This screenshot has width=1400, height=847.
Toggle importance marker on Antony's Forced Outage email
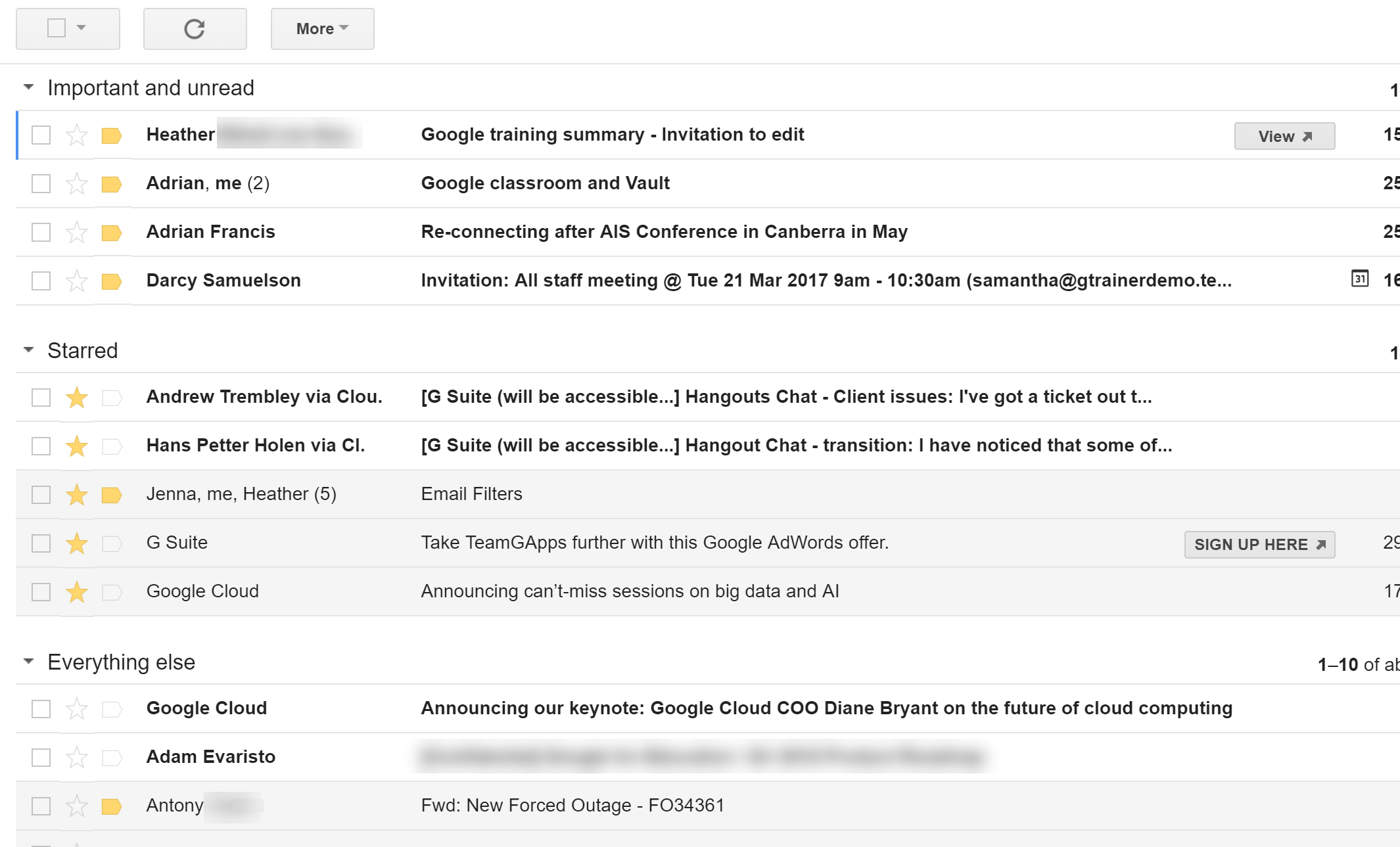tap(112, 806)
